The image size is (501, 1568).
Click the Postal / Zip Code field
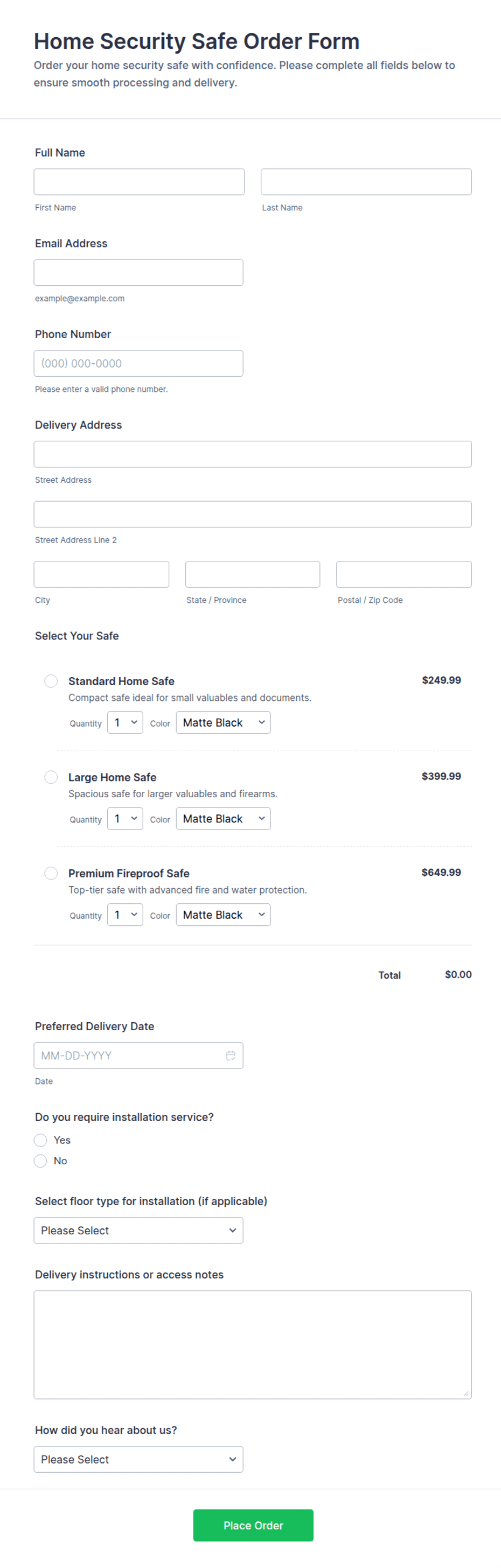[x=404, y=574]
